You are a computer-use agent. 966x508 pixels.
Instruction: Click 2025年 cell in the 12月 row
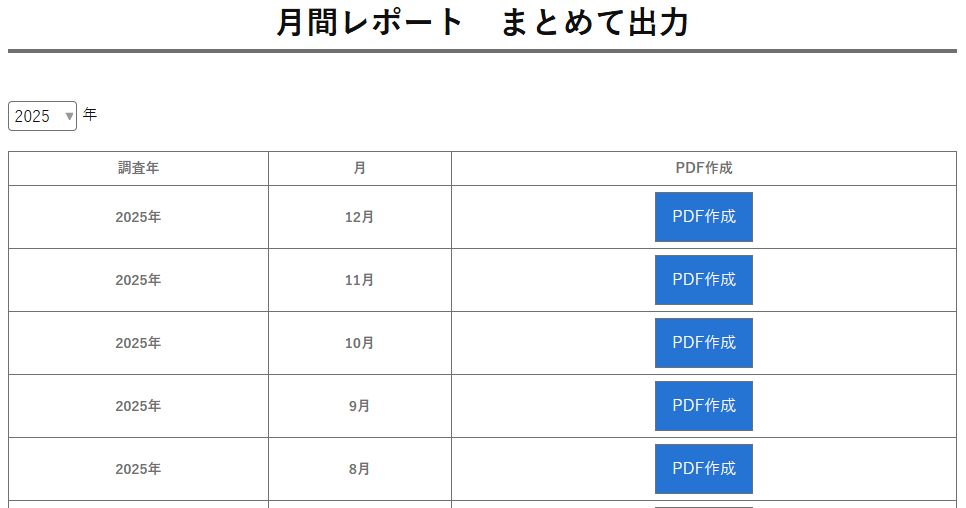(138, 217)
